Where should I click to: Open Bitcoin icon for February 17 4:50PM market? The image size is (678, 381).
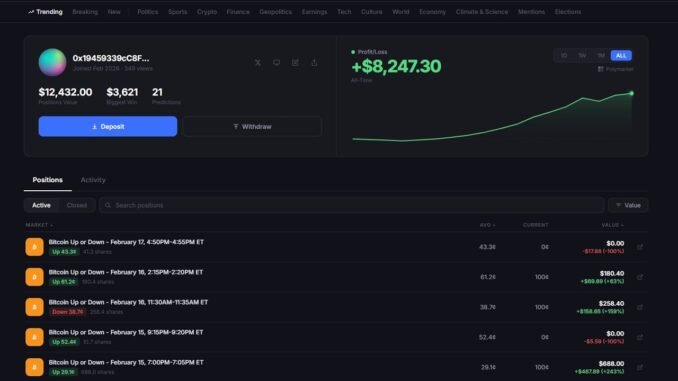click(34, 247)
